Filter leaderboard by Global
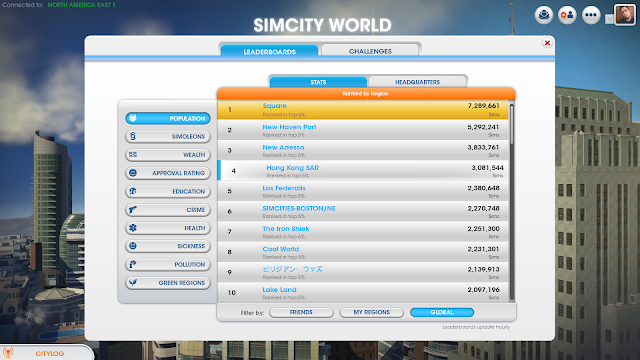 coord(442,312)
